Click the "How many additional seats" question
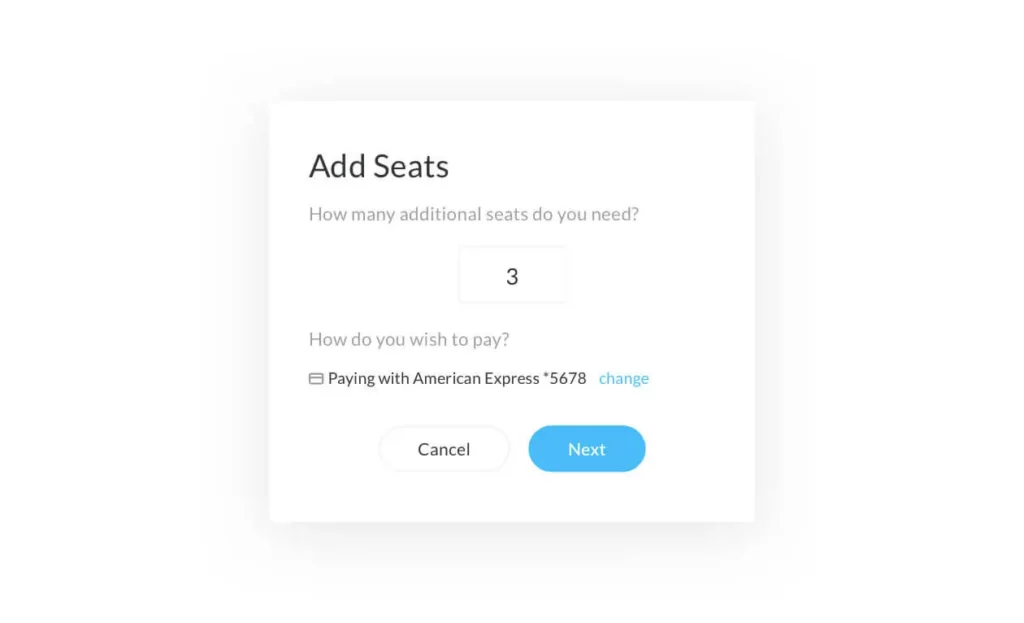This screenshot has height=623, width=1024. coord(473,214)
